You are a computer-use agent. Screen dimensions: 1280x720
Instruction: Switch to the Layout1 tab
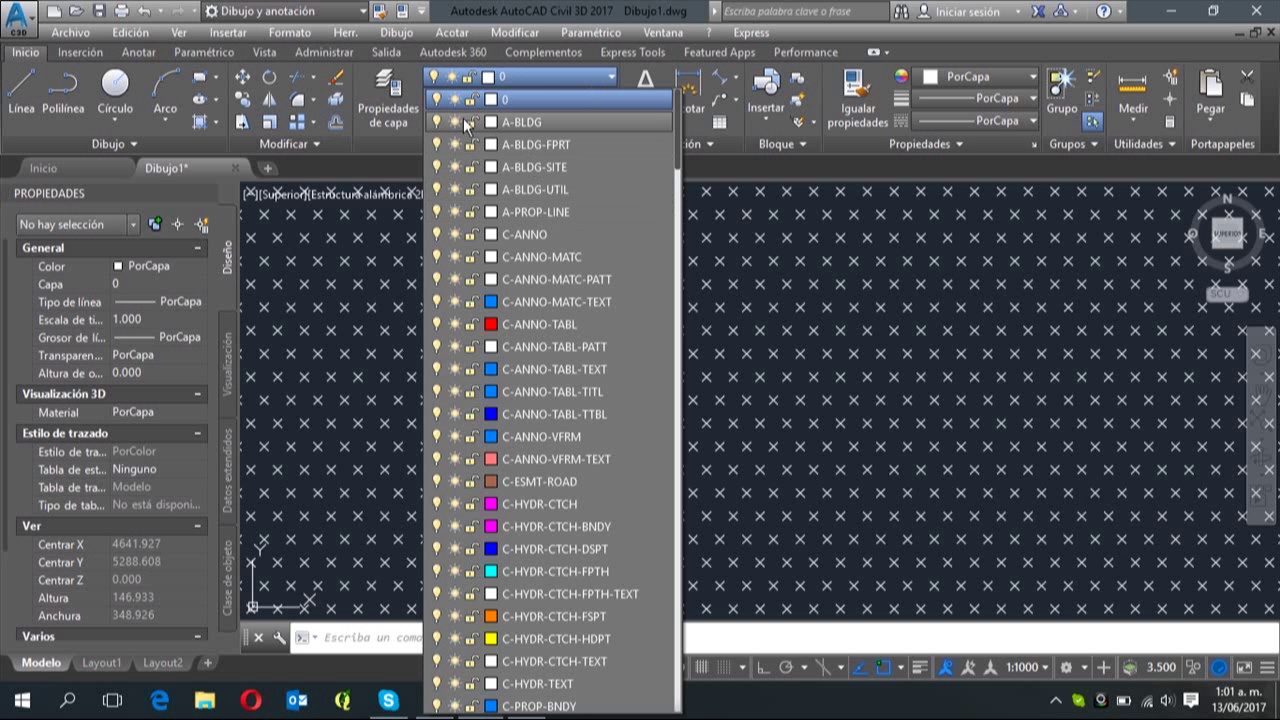pyautogui.click(x=101, y=663)
